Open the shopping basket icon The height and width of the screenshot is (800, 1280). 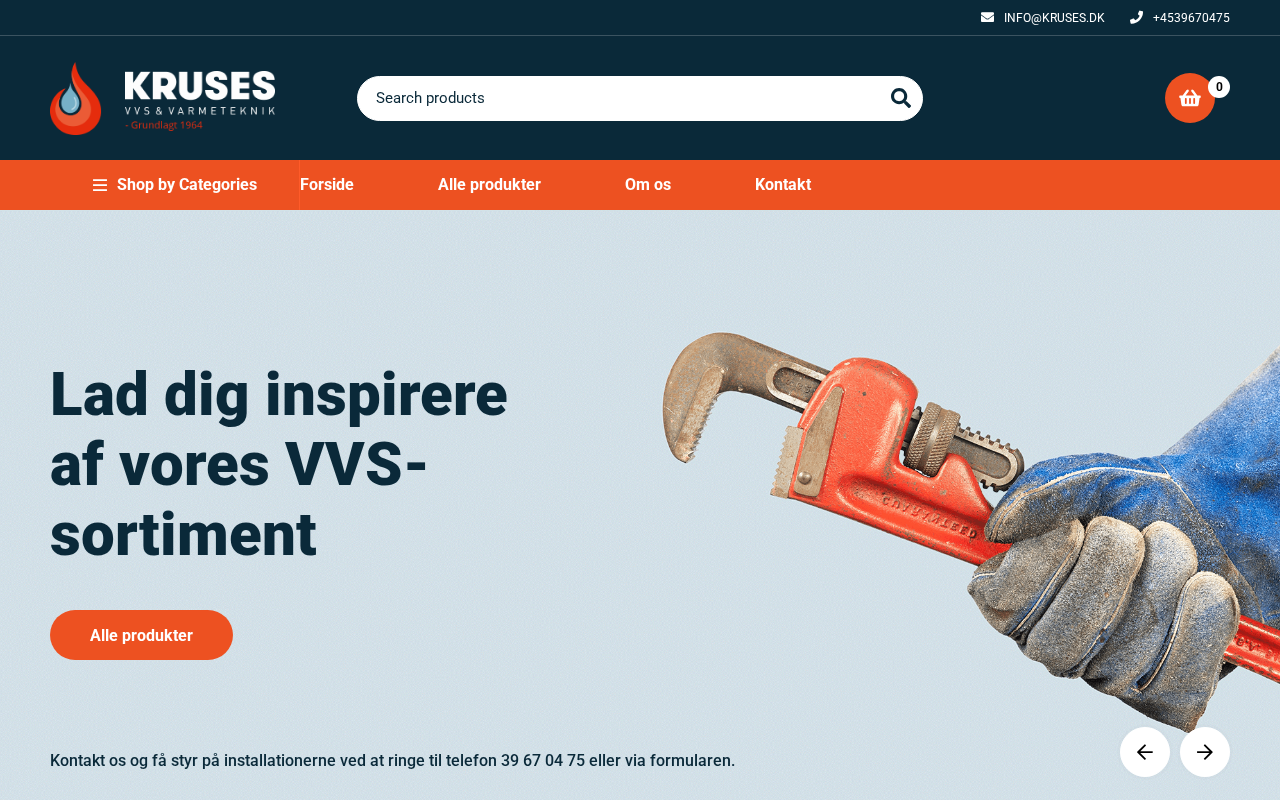pyautogui.click(x=1190, y=98)
